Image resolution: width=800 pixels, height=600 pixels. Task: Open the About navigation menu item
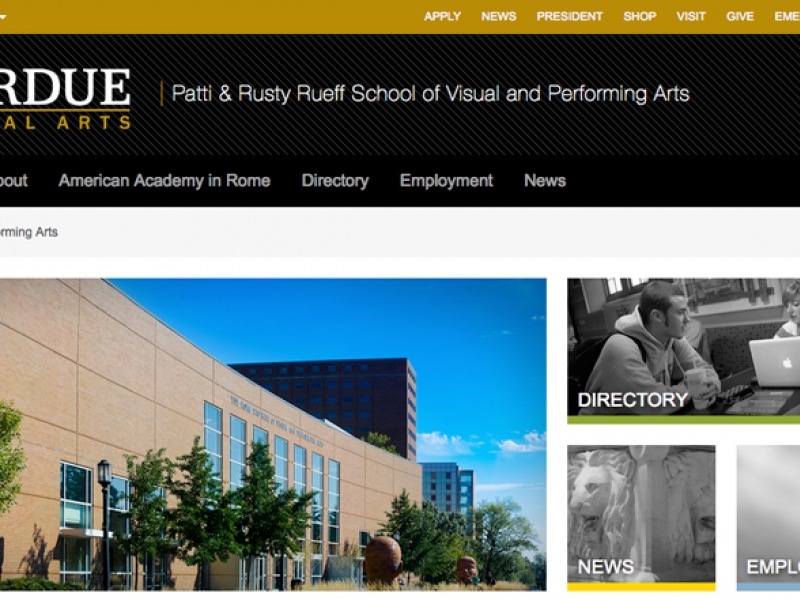point(13,181)
